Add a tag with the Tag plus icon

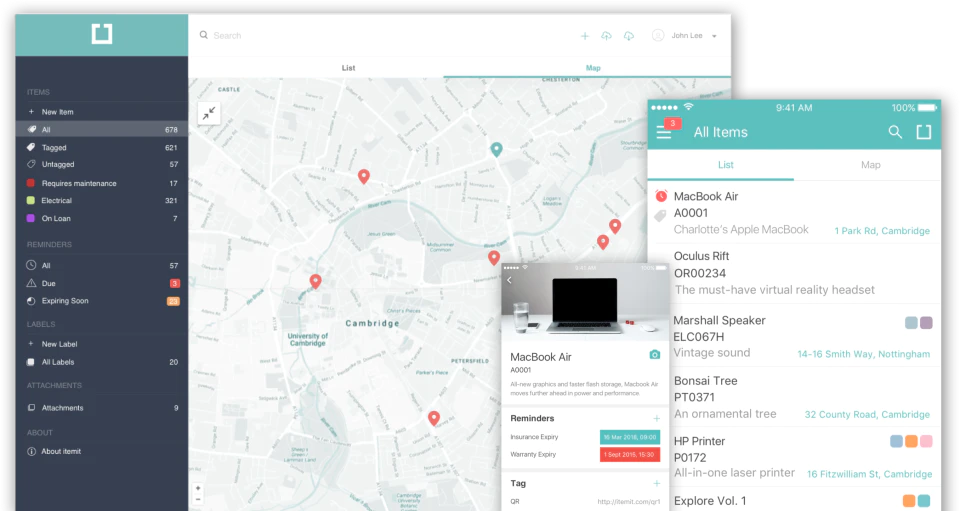[x=656, y=483]
